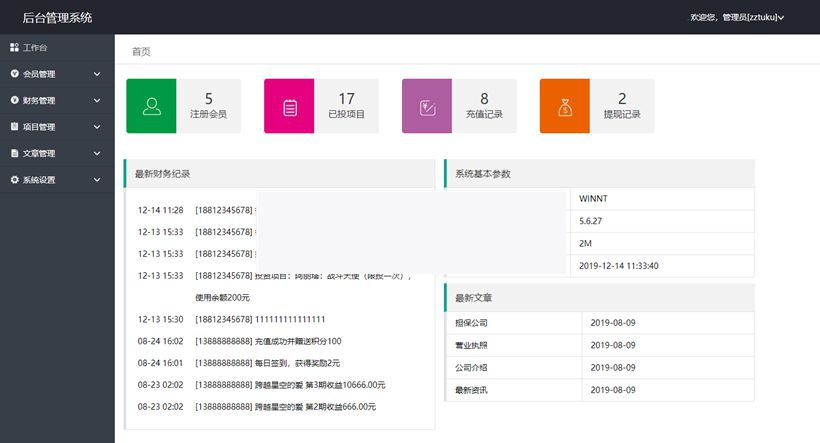Image resolution: width=820 pixels, height=443 pixels.
Task: Open the 公司介绍 article link
Action: tap(471, 367)
